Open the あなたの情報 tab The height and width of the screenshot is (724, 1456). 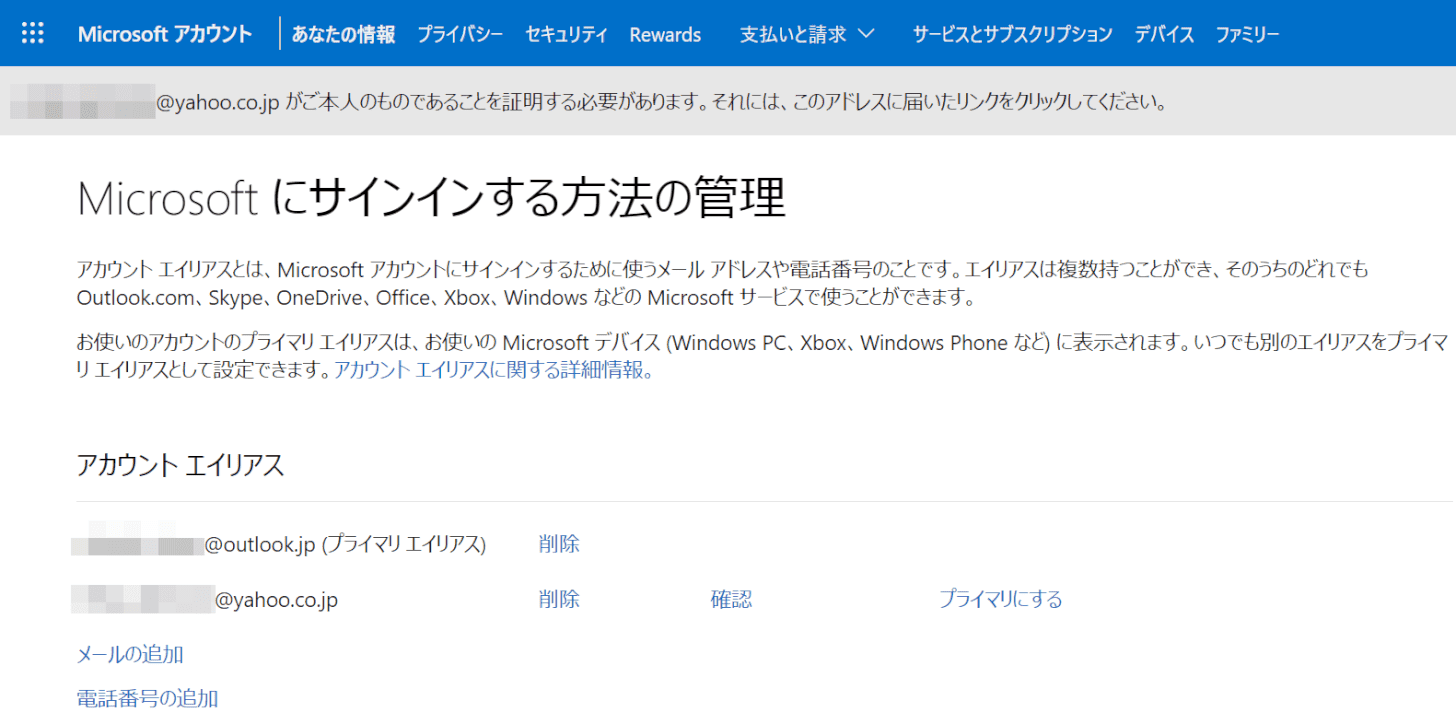tap(343, 34)
